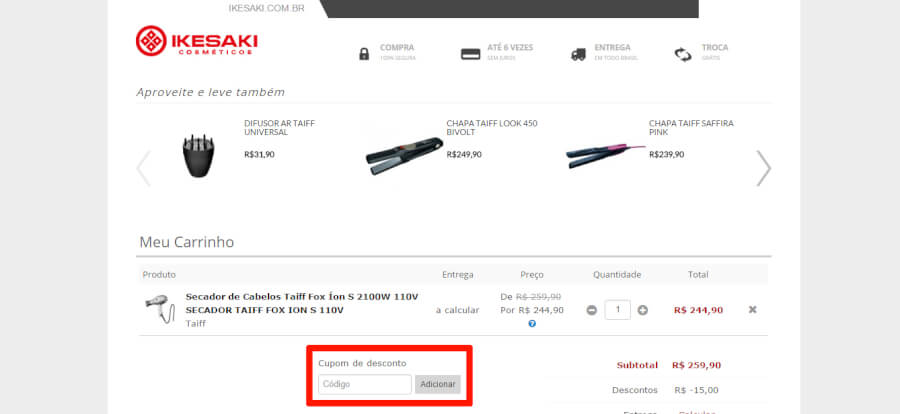The width and height of the screenshot is (900, 414).
Task: Click the quantity input box
Action: (x=618, y=310)
